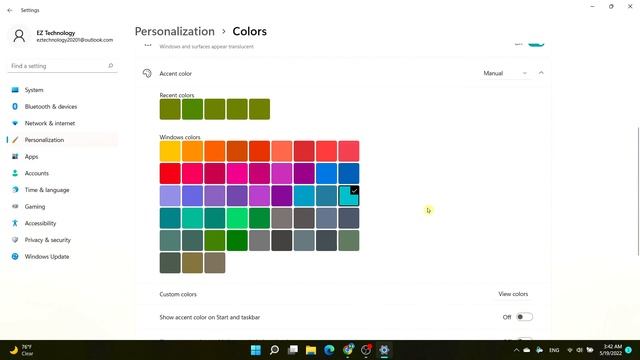Open the Manual accent color dropdown
Screen dimensions: 640x360
505,73
